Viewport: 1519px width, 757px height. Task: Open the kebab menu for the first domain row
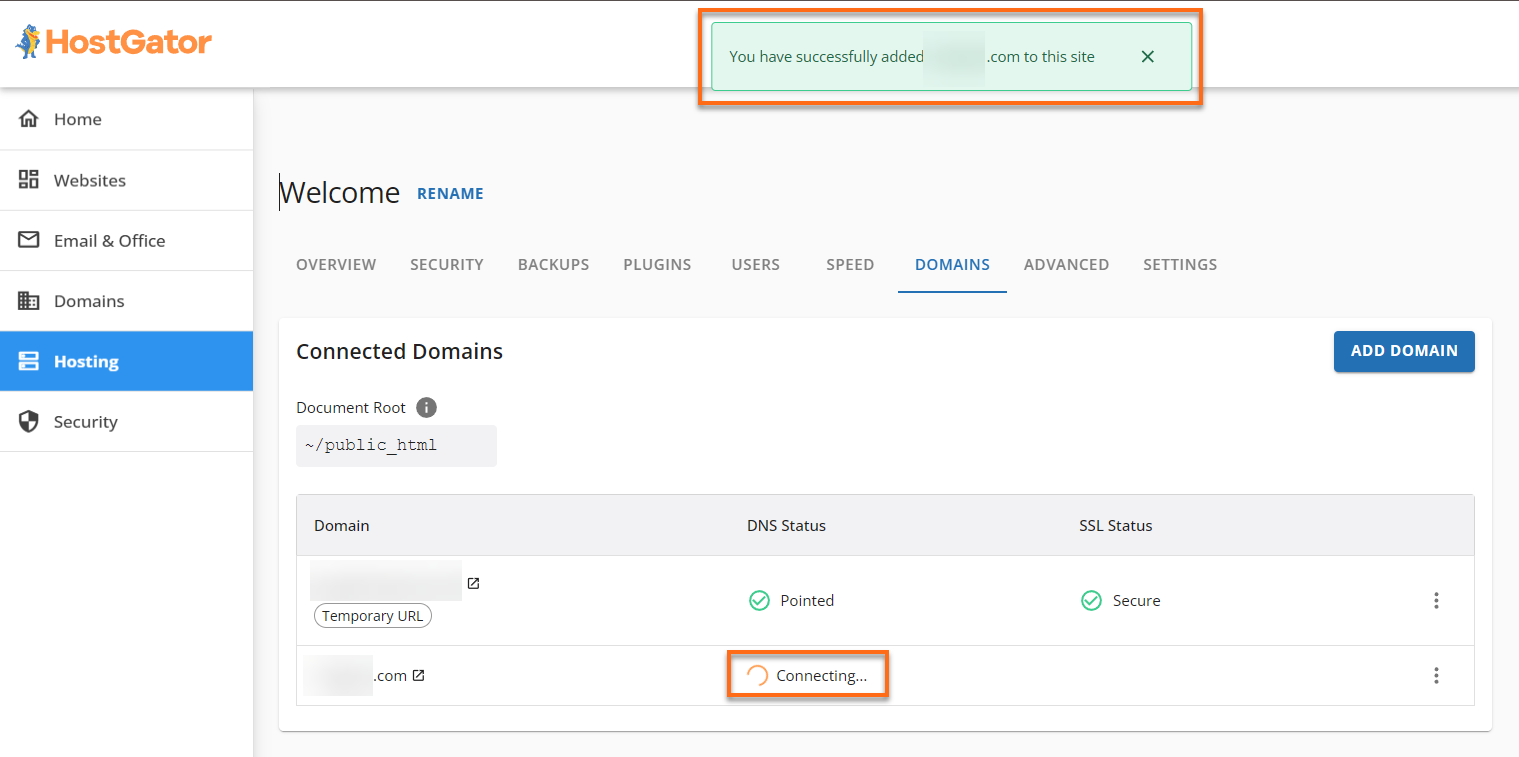[1436, 600]
